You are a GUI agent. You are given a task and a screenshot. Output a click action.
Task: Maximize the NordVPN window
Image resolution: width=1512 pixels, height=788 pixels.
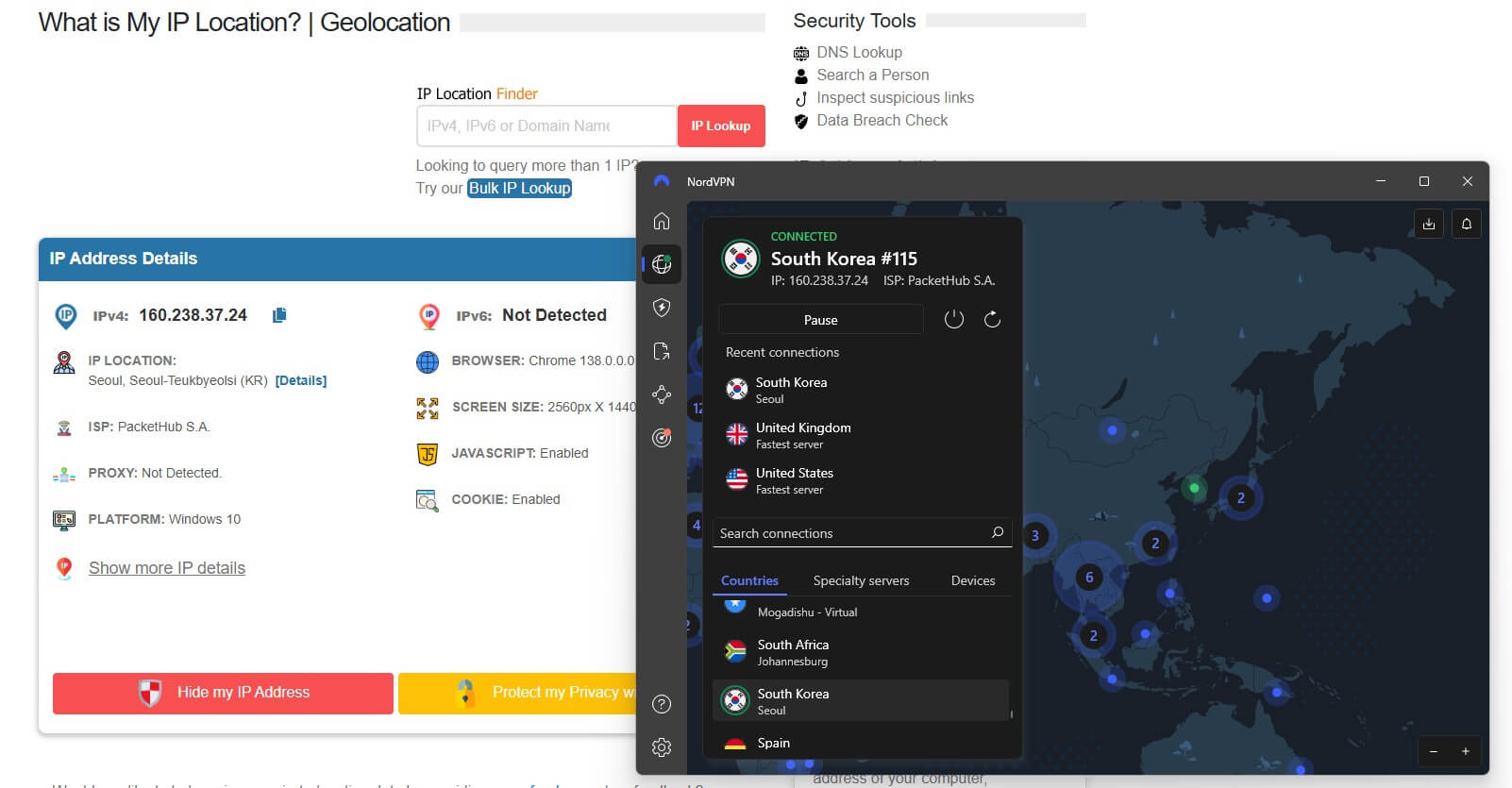tap(1424, 181)
